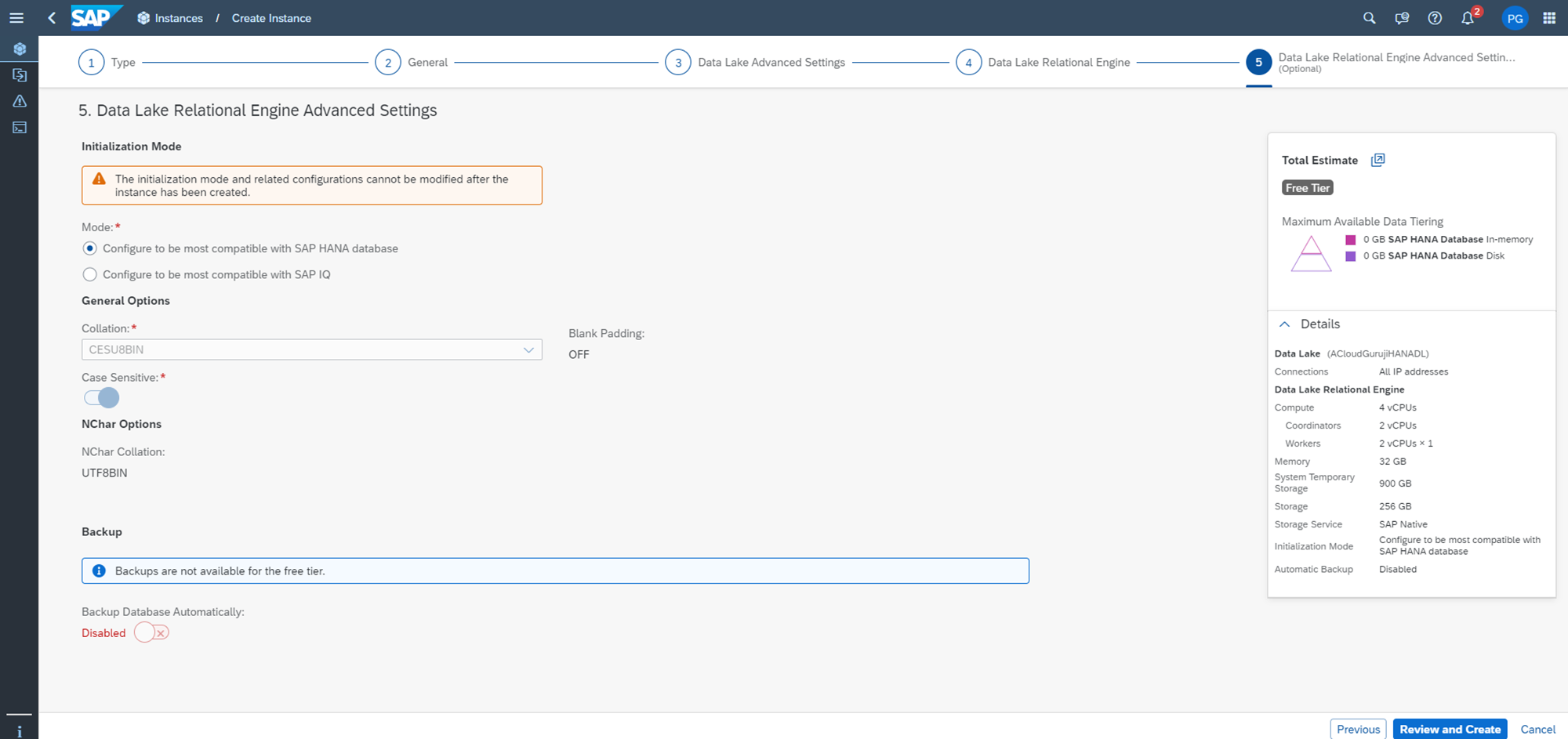The width and height of the screenshot is (1568, 739).
Task: Go to step 2 General
Action: point(388,63)
